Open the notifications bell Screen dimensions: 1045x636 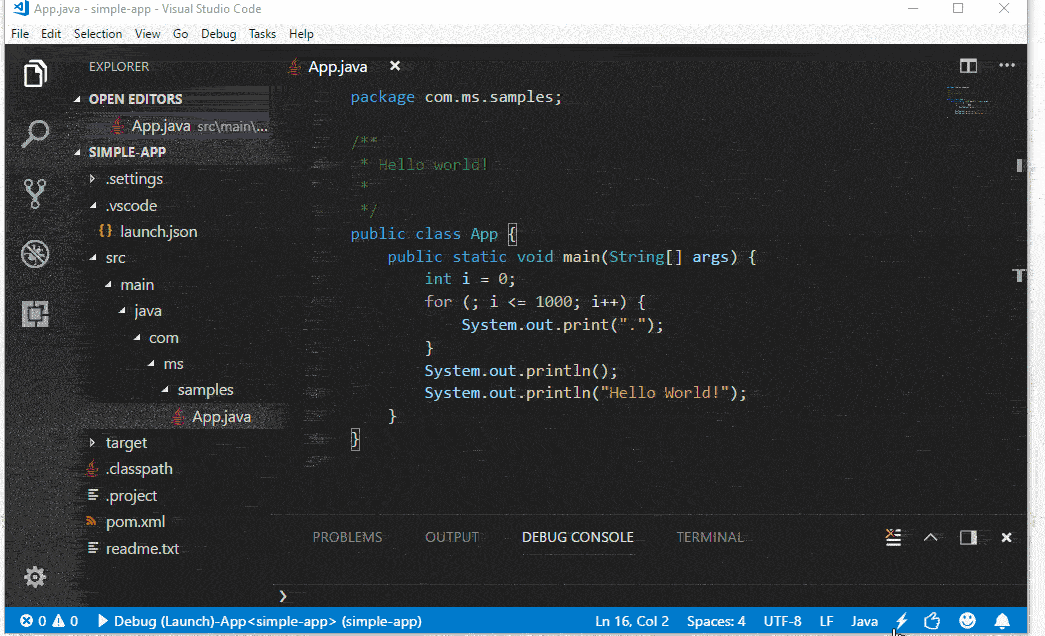click(1002, 621)
